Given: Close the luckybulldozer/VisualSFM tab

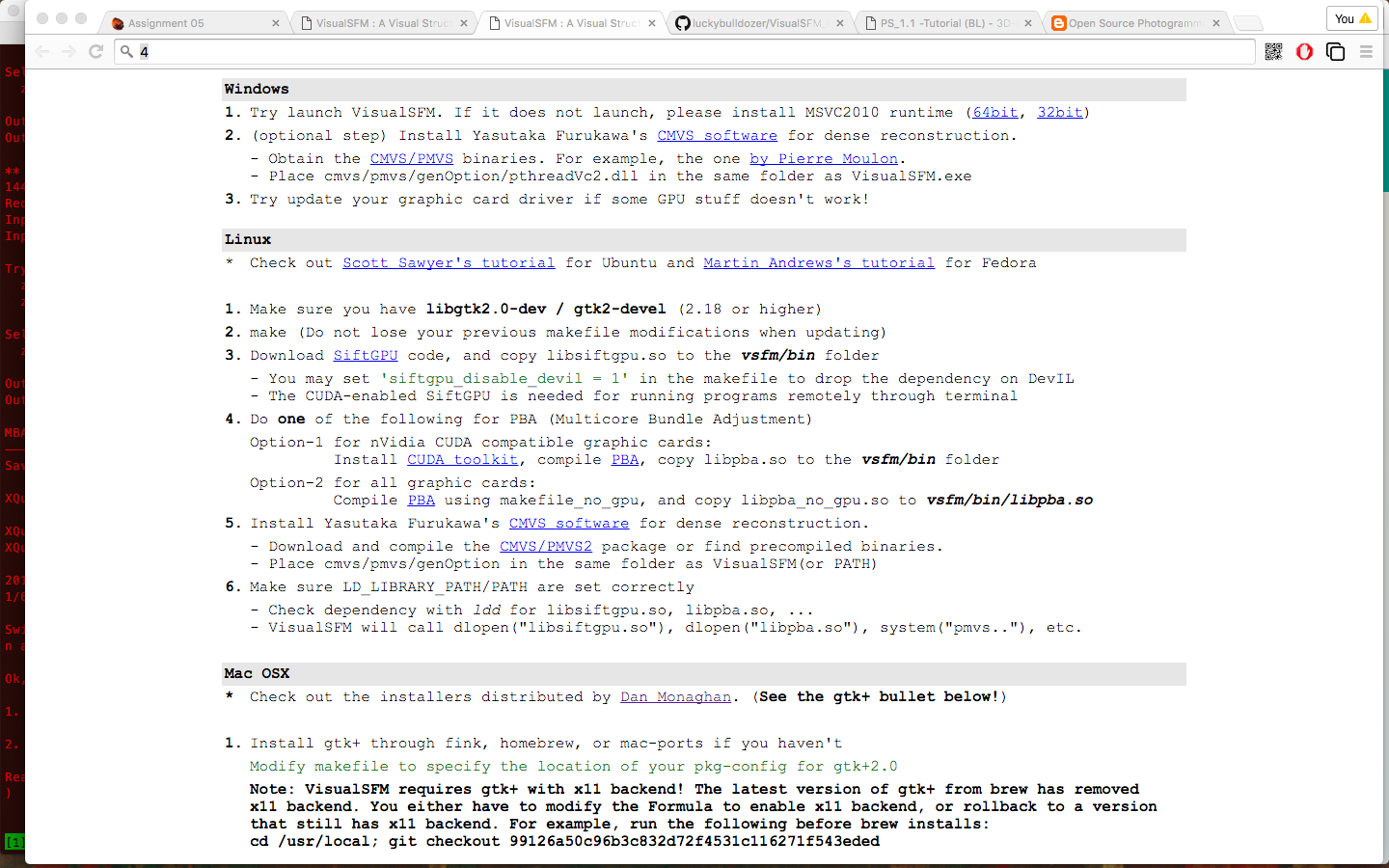Looking at the screenshot, I should point(839,22).
